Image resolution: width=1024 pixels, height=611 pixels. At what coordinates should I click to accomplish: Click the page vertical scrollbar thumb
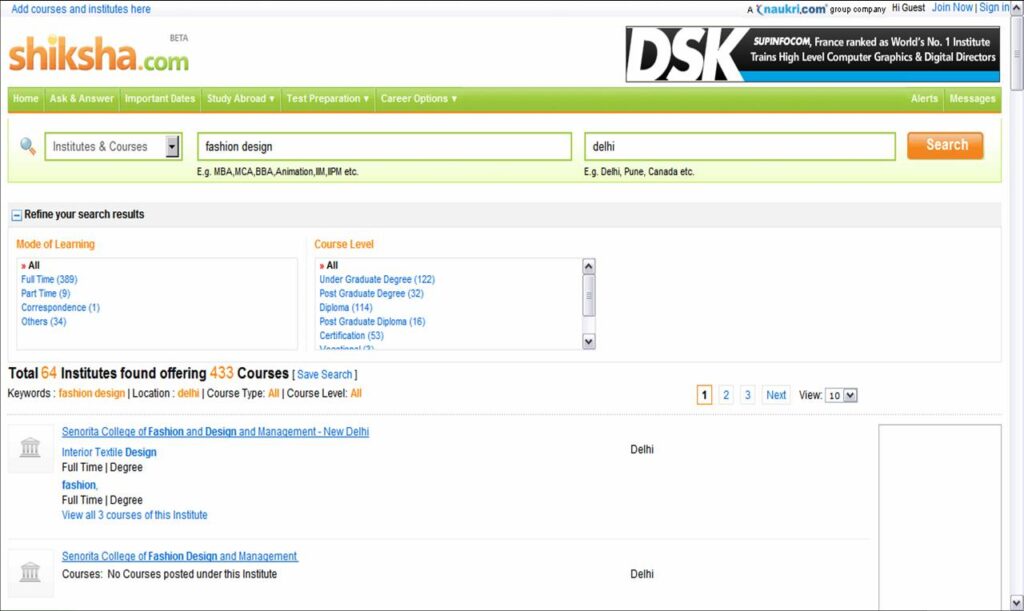[x=1017, y=54]
